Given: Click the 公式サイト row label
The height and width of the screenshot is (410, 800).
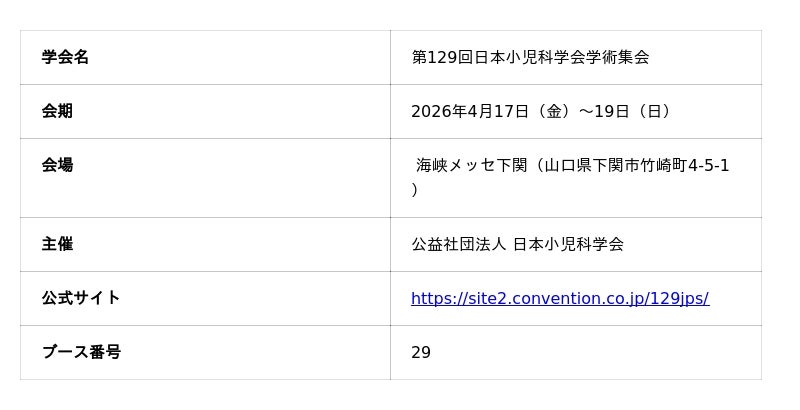Looking at the screenshot, I should (x=81, y=298).
